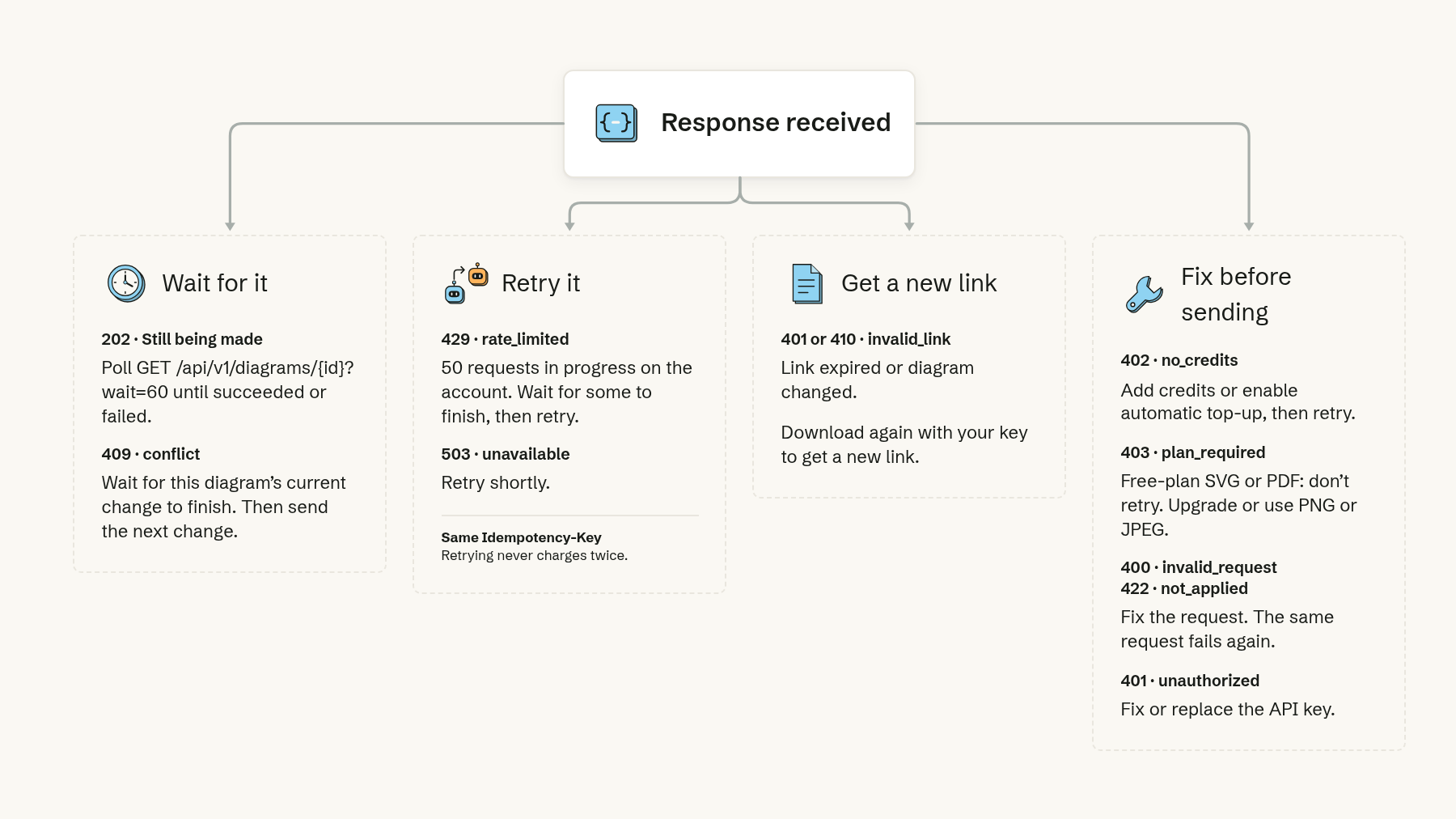Click Fix or replace the API key text

[1227, 710]
